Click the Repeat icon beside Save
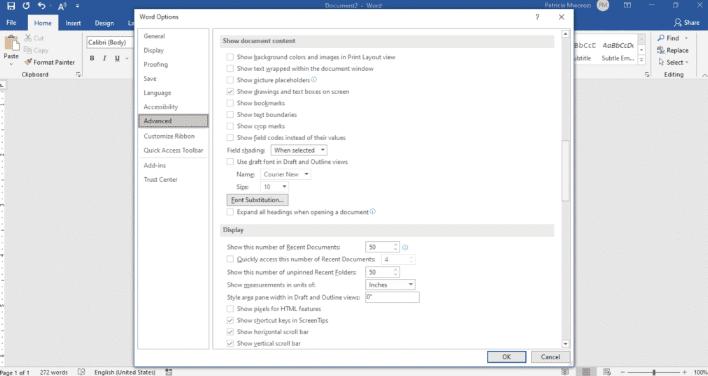708x376 pixels. [x=26, y=6]
